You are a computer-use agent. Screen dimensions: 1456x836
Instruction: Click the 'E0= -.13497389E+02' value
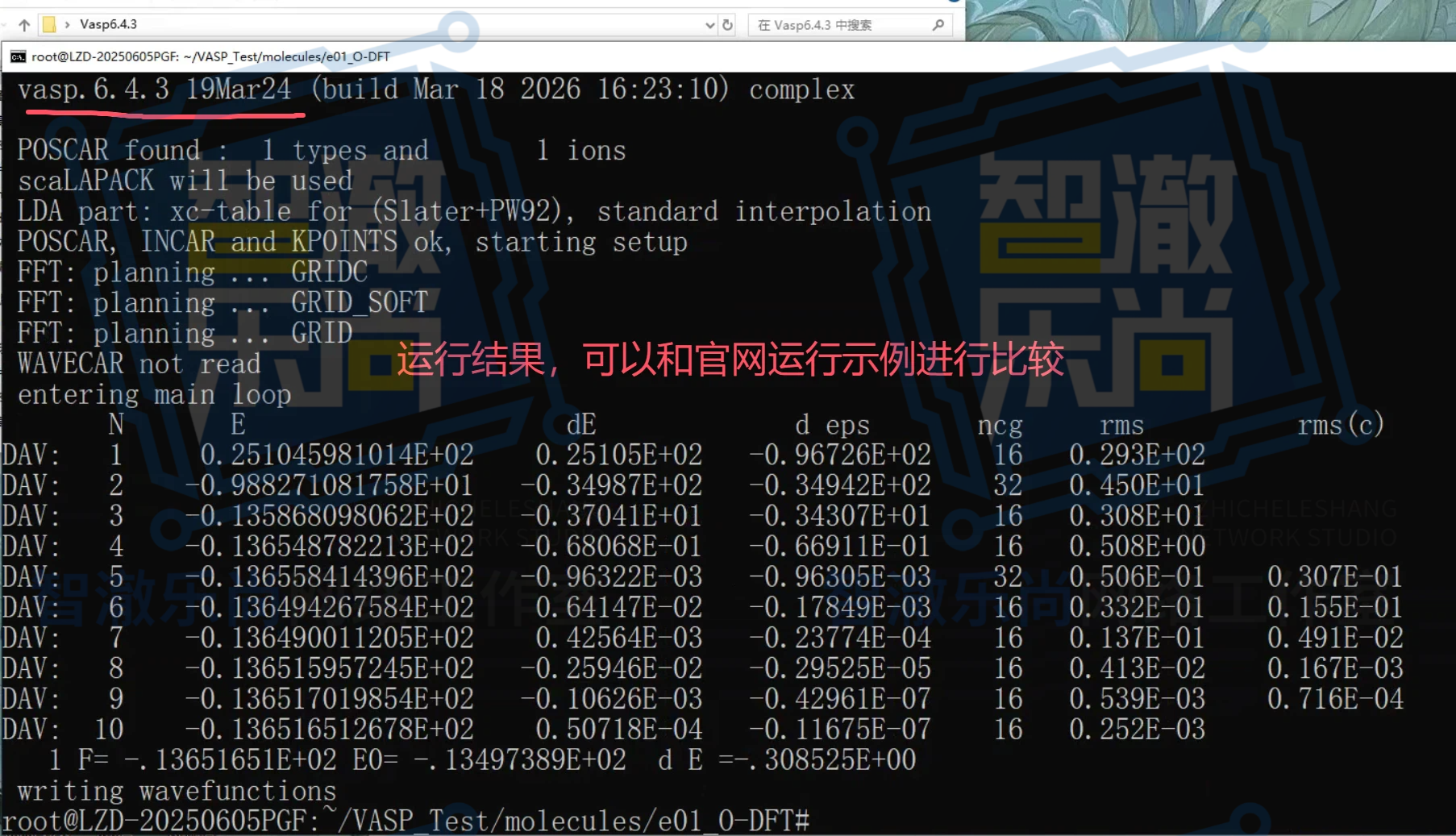pos(489,760)
